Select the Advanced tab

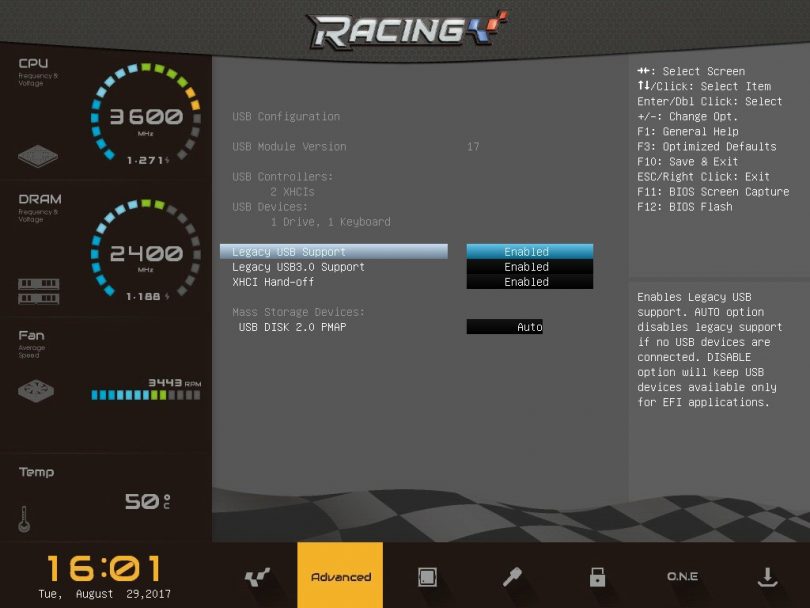click(340, 577)
